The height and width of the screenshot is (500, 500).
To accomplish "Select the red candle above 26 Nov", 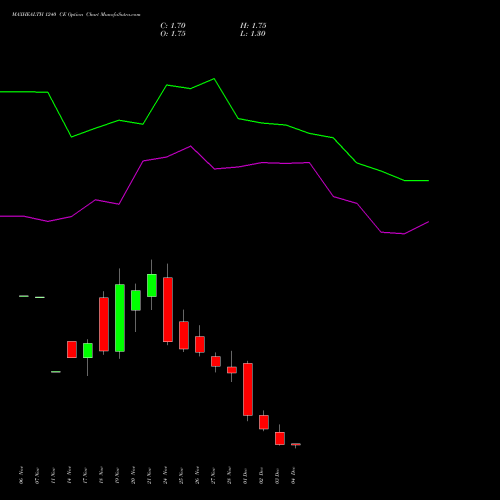I will (200, 344).
